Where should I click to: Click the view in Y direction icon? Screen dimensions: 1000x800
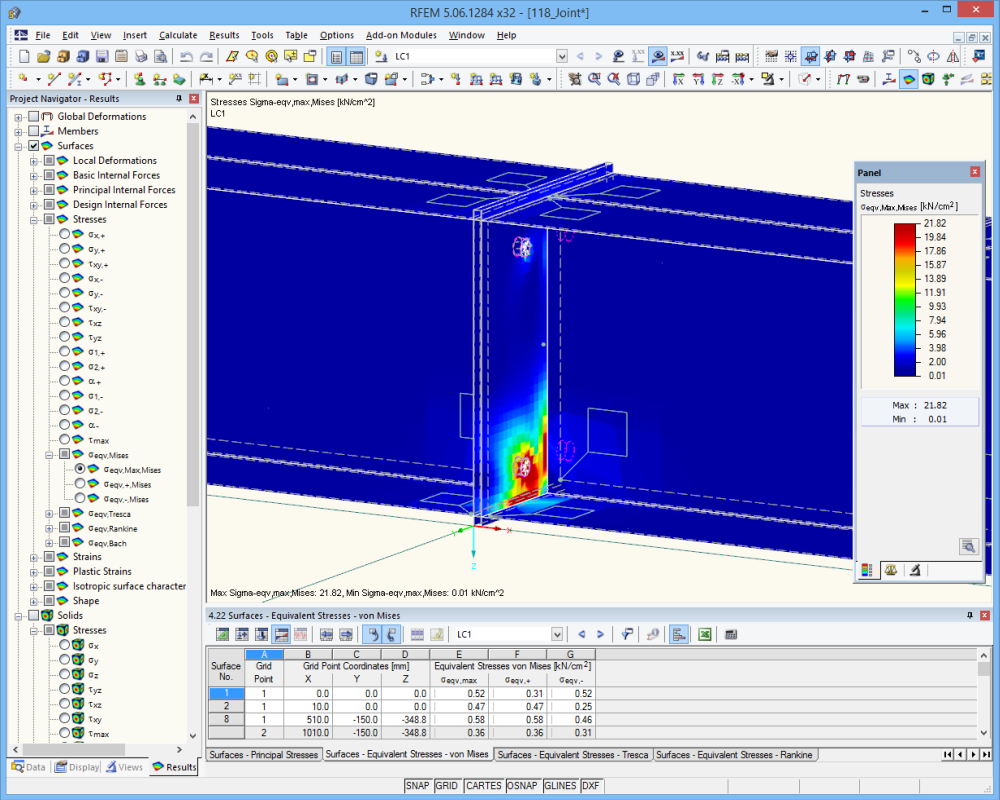(698, 79)
